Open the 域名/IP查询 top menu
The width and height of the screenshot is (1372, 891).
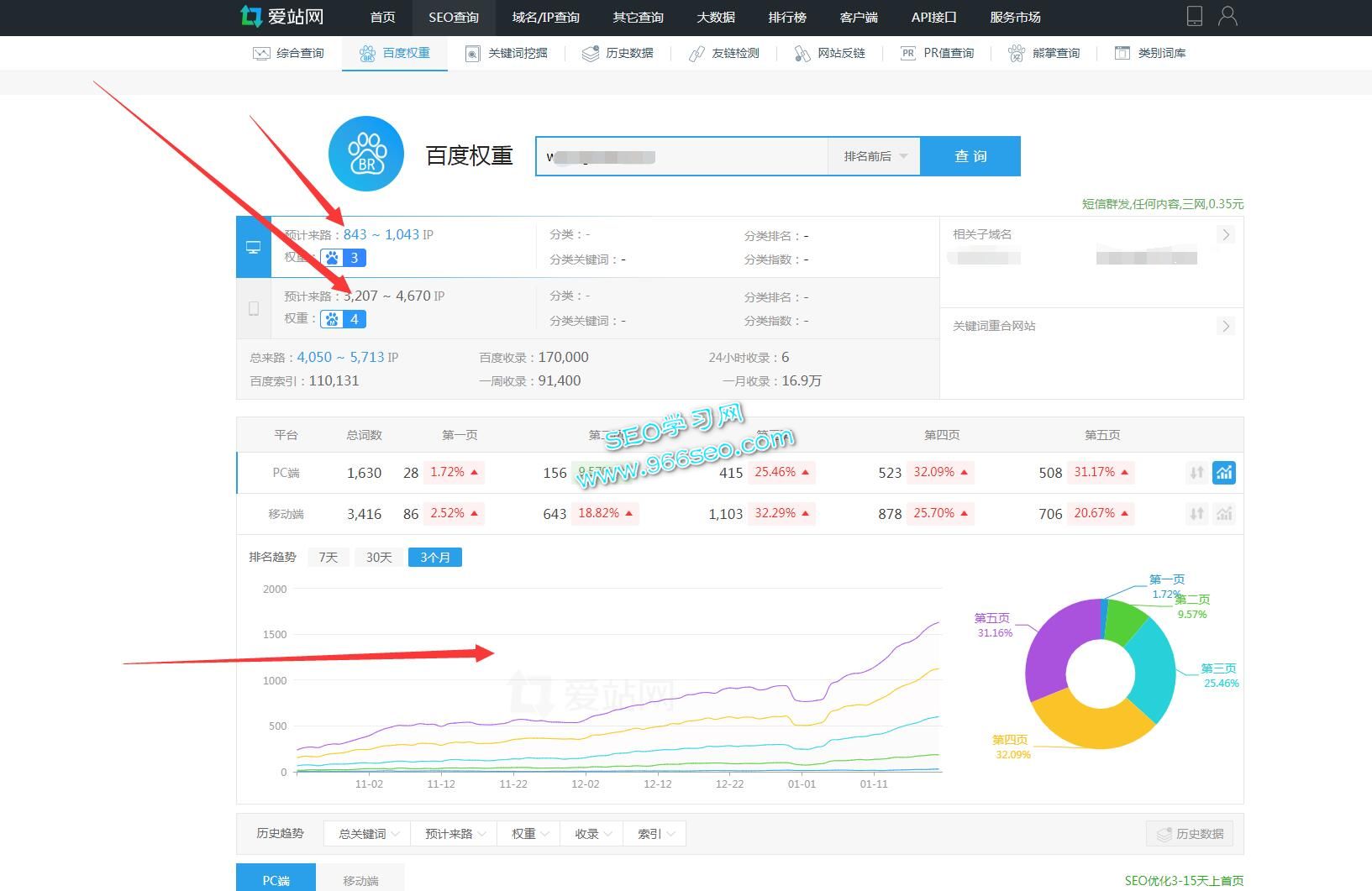tap(546, 18)
